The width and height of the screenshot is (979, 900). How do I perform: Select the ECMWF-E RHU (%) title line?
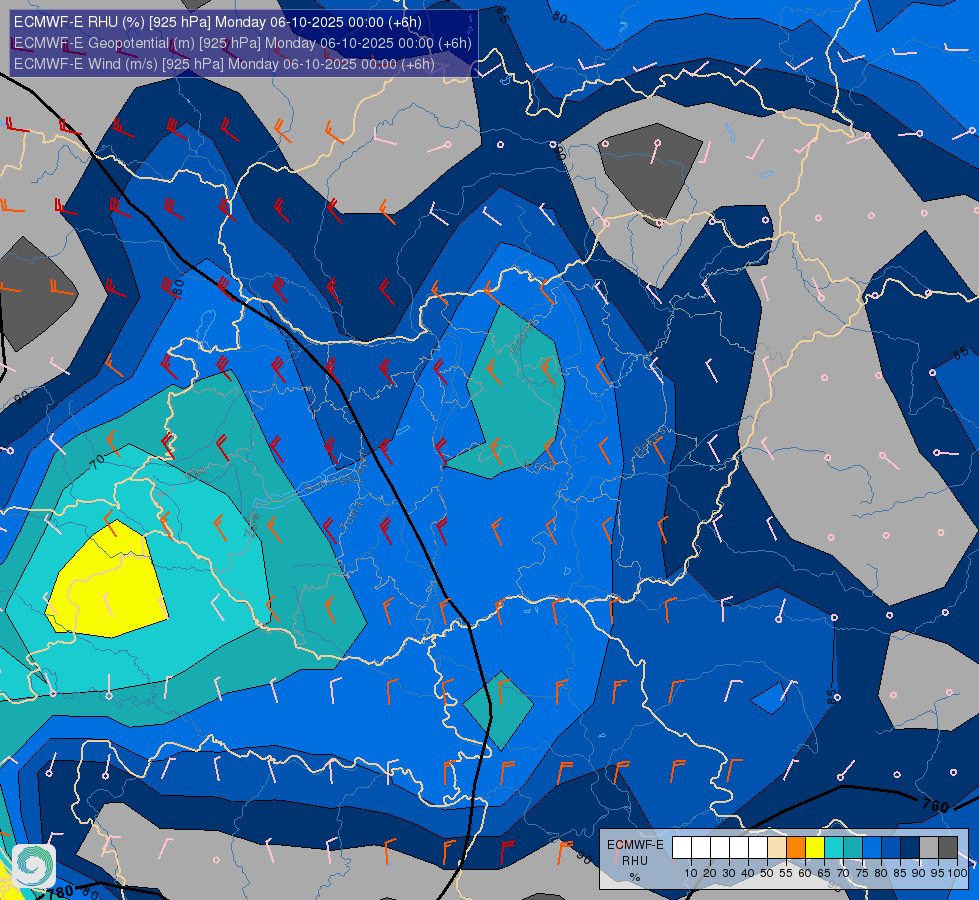[x=217, y=22]
